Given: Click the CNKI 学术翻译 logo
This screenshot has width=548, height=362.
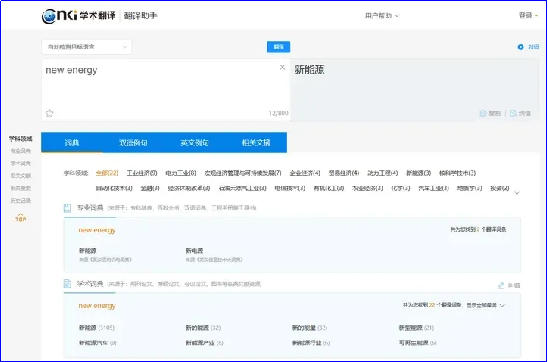Looking at the screenshot, I should point(79,16).
